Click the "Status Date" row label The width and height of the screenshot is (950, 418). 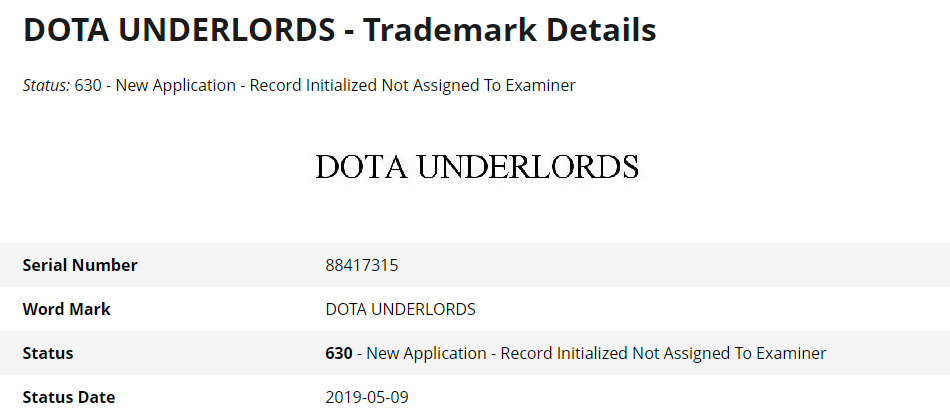coord(68,397)
